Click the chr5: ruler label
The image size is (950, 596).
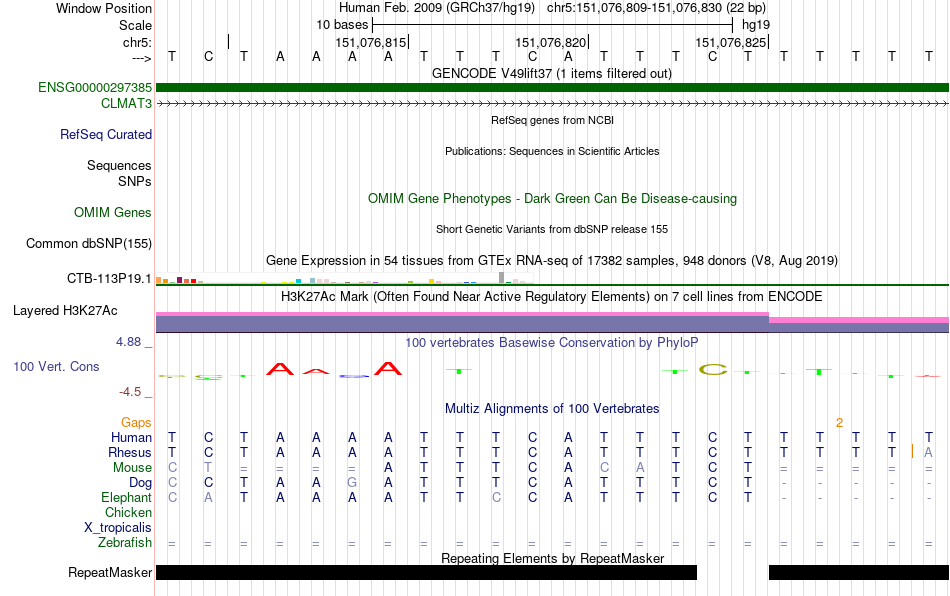137,42
